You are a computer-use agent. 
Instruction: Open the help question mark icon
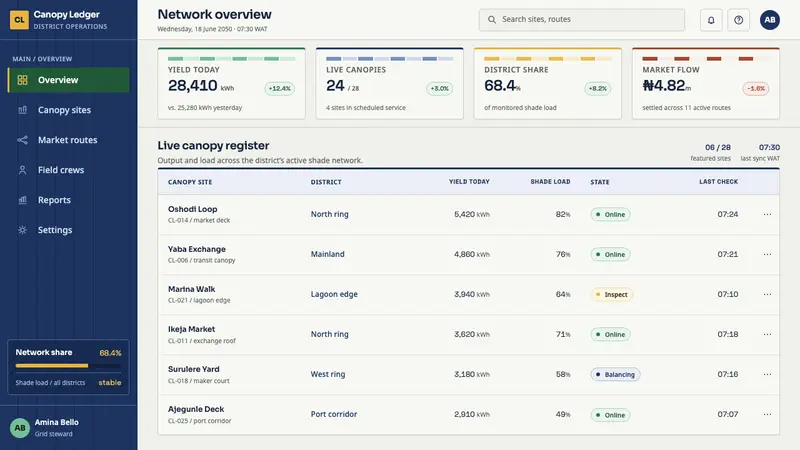point(738,20)
